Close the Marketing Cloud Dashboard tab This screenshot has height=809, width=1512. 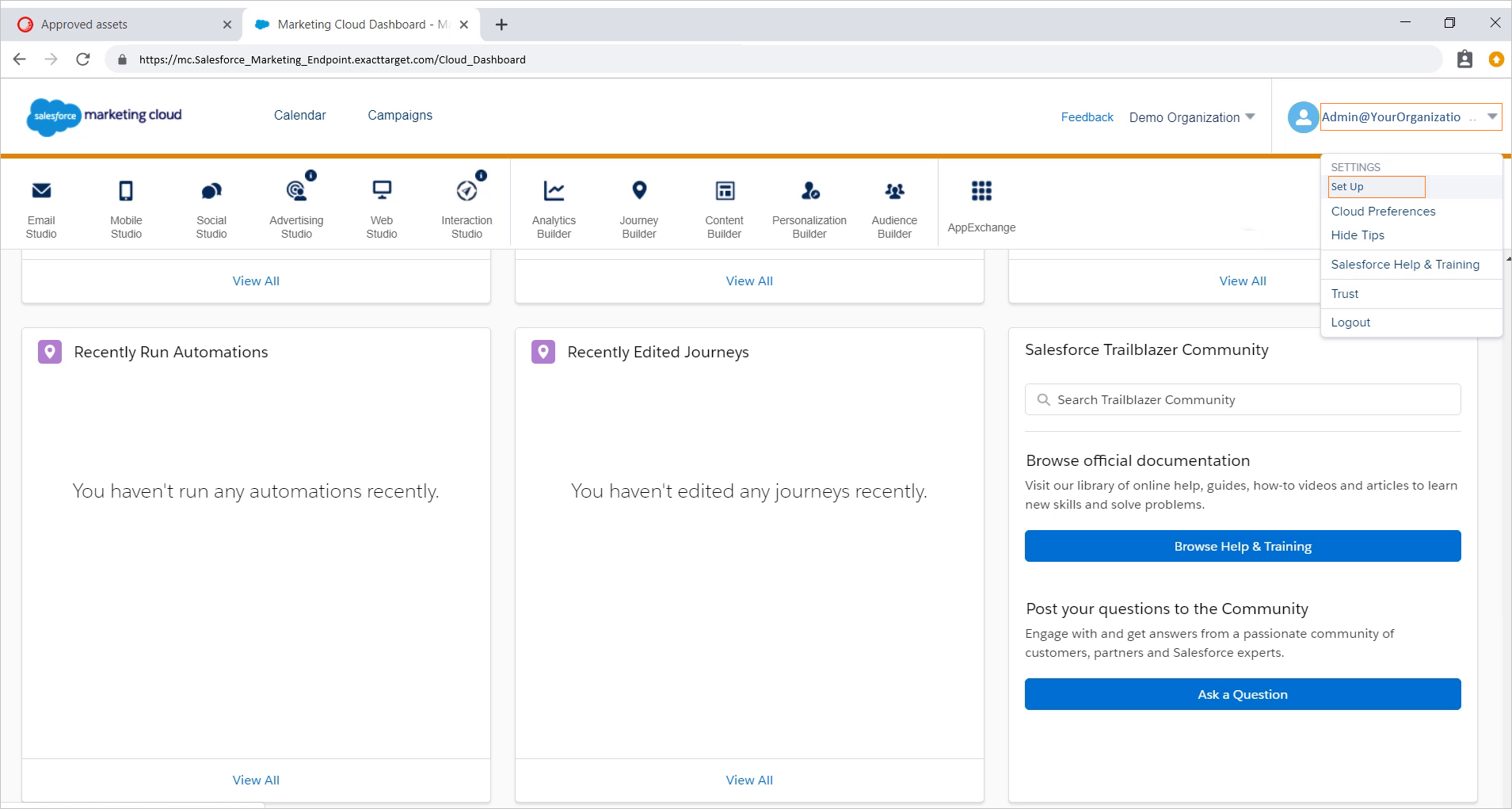point(464,25)
